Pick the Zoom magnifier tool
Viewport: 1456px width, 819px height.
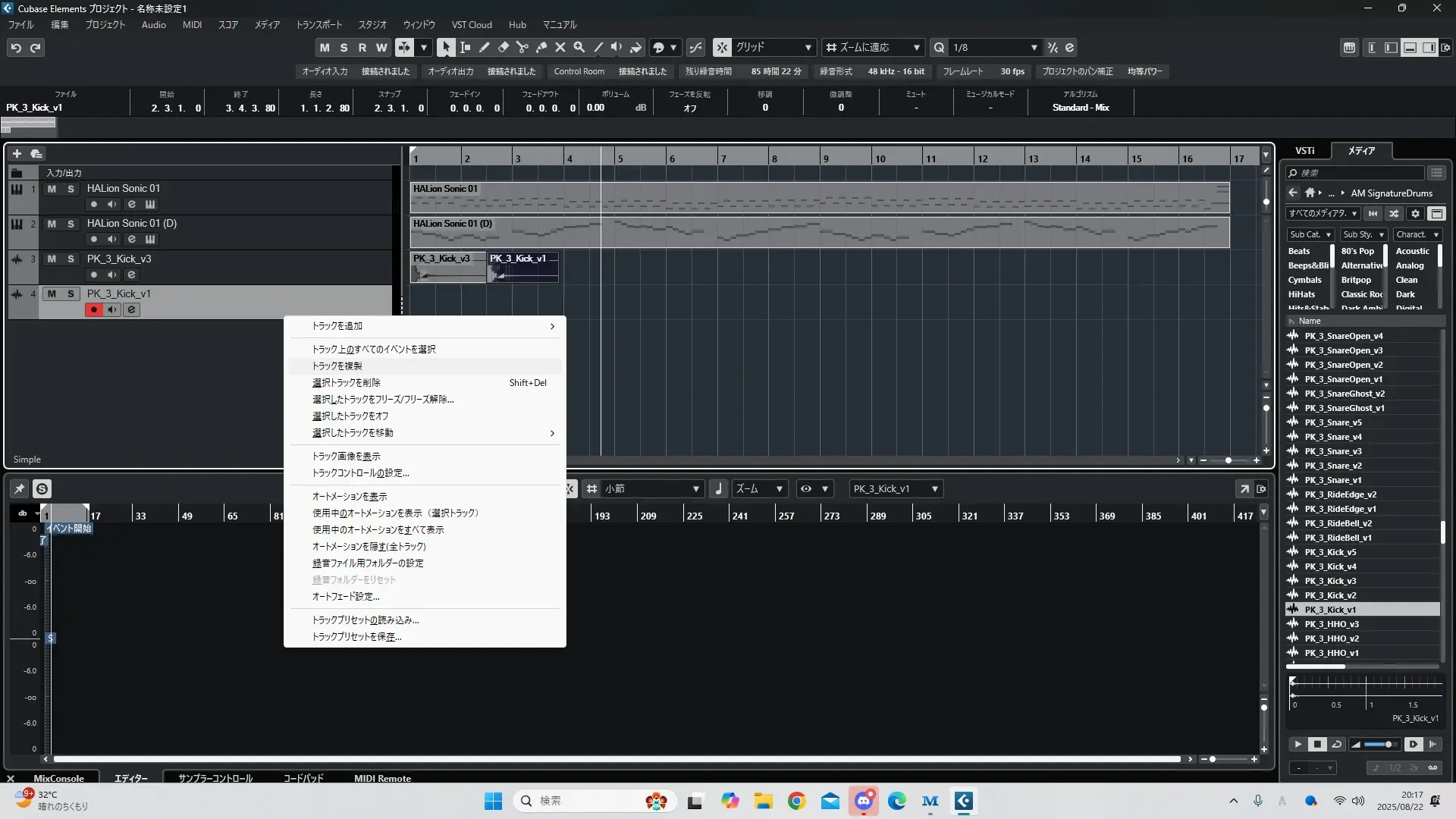tap(579, 47)
